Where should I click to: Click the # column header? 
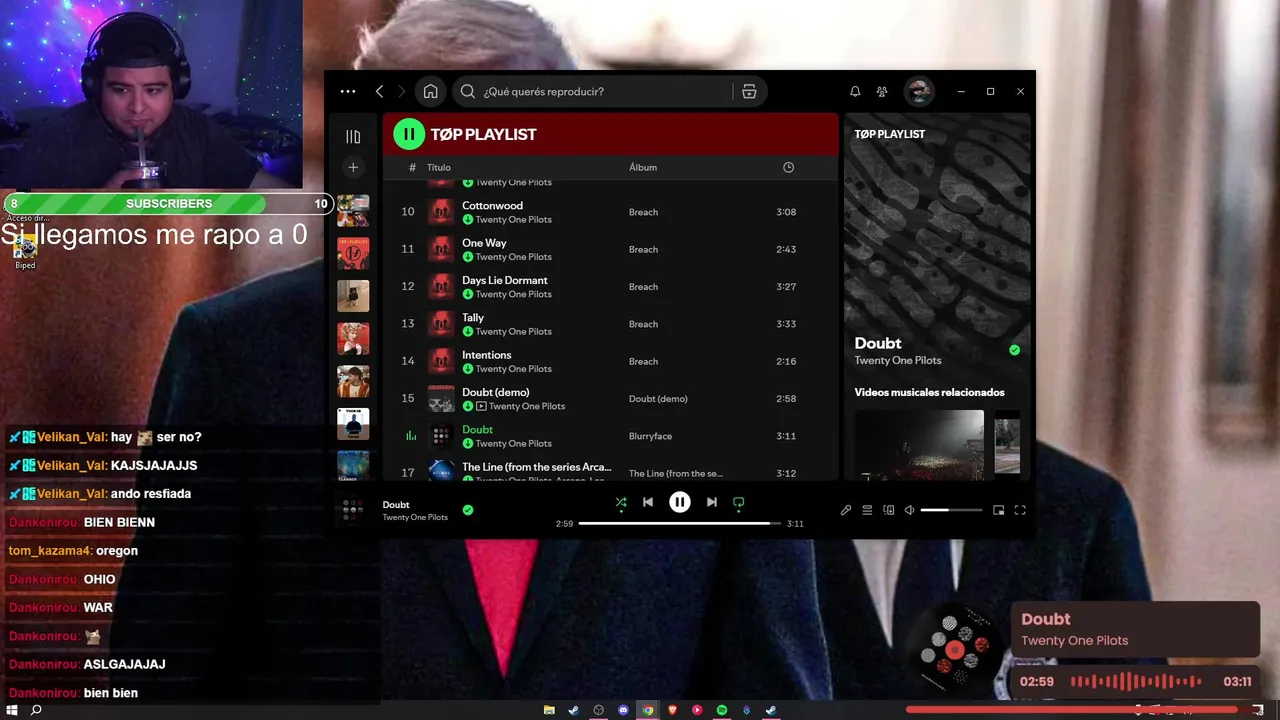pyautogui.click(x=412, y=167)
